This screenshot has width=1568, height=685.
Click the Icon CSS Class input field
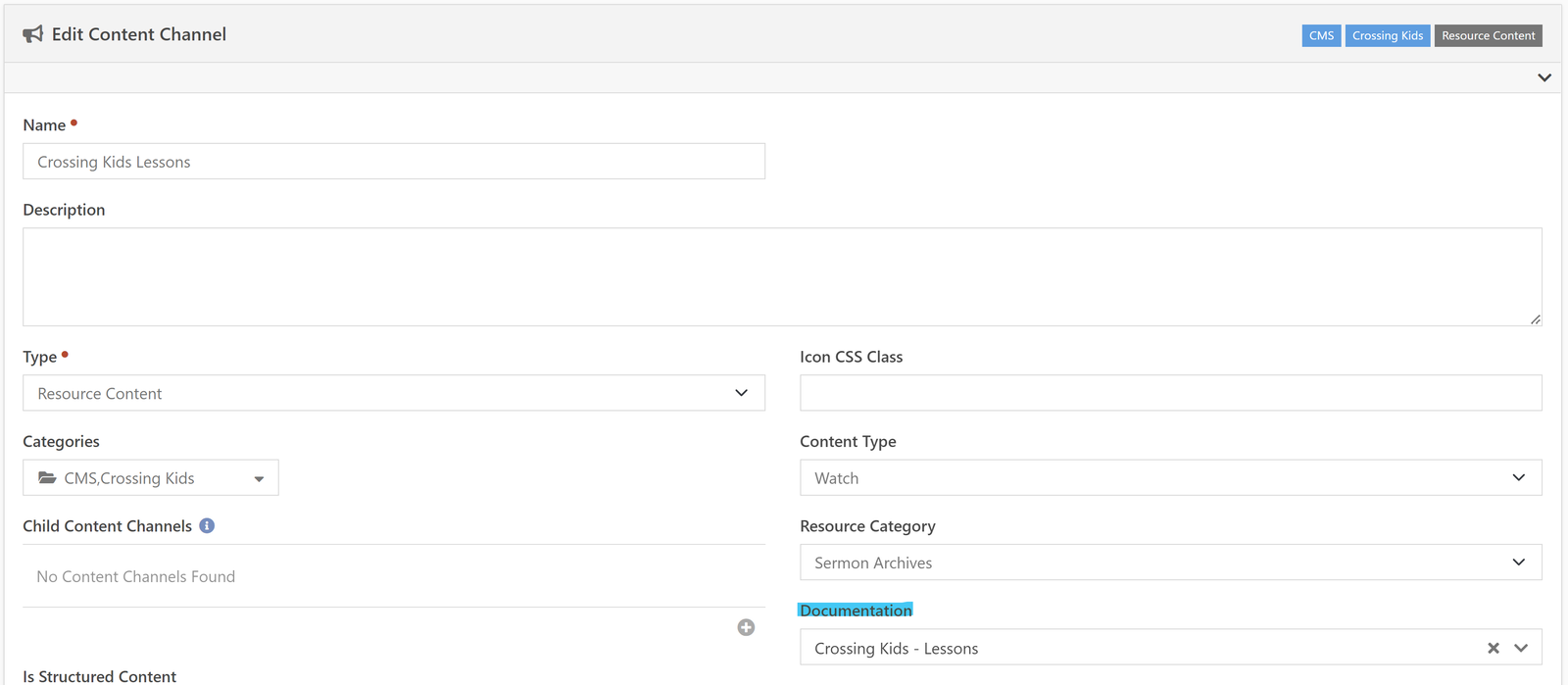1171,393
